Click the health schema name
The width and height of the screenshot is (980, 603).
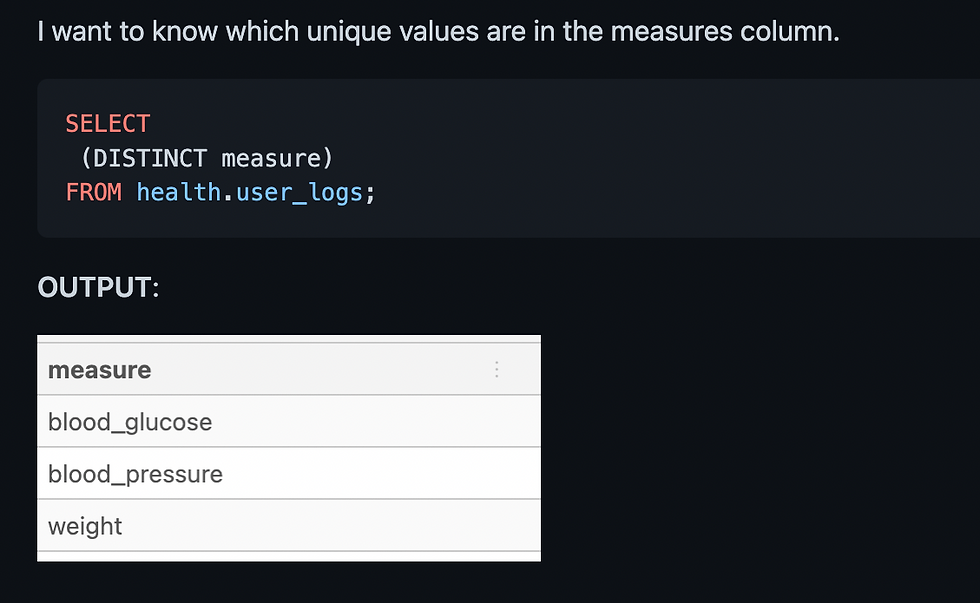(179, 192)
